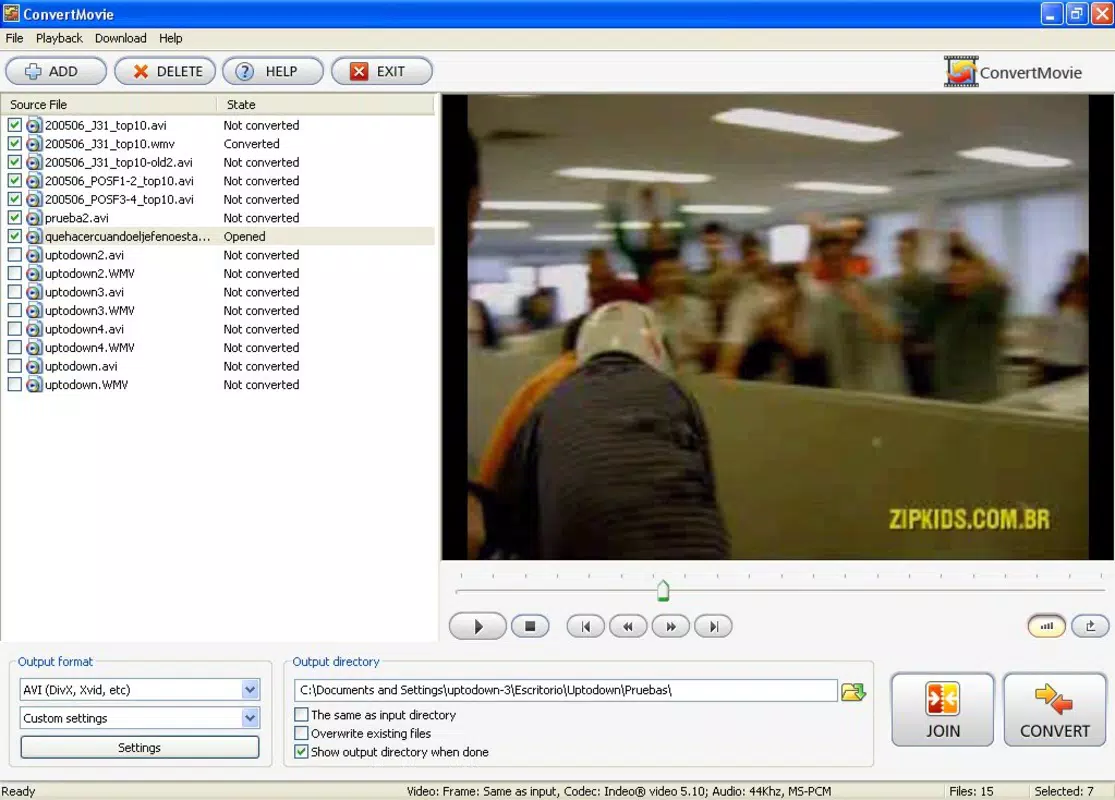Enable Overwrite existing files option
Image resolution: width=1115 pixels, height=800 pixels.
[302, 733]
